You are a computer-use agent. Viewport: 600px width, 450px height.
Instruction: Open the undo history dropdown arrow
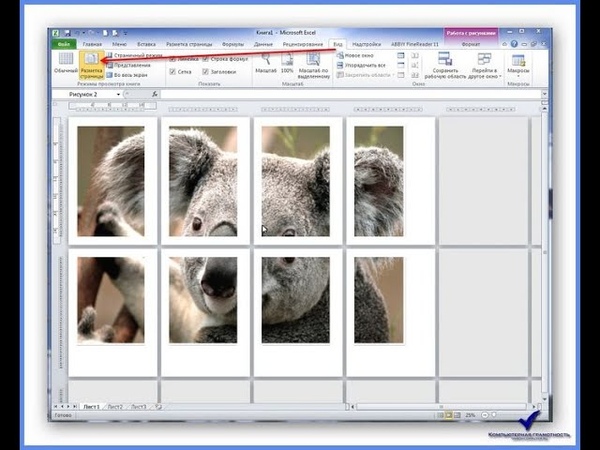(83, 34)
